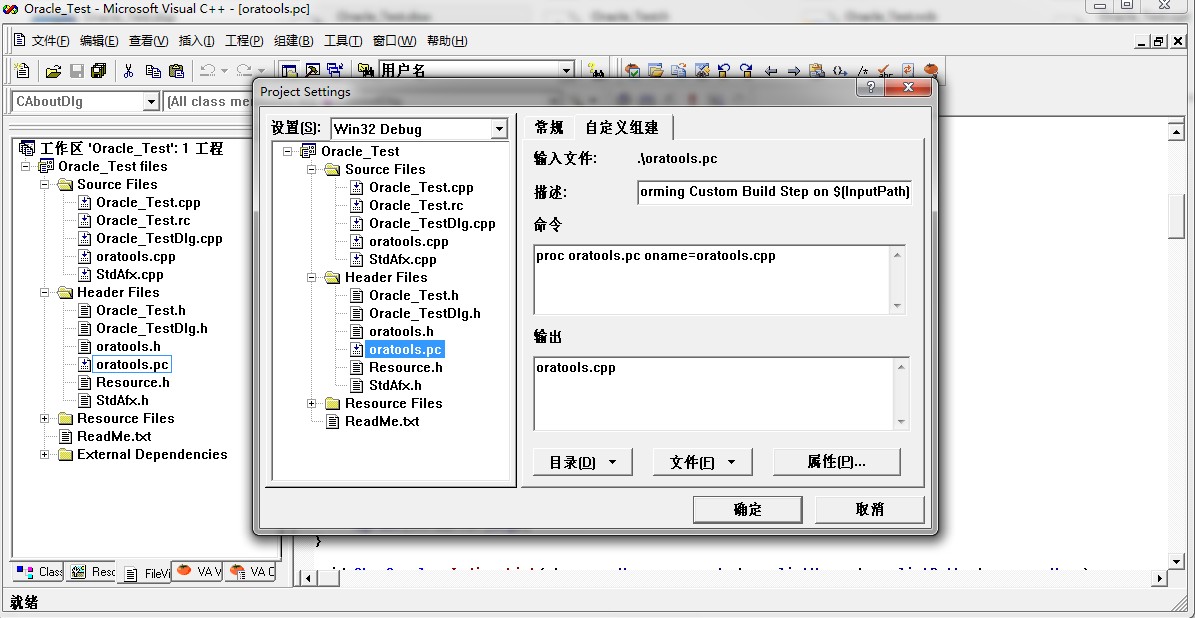
Task: Click the 取消 button
Action: pos(870,510)
